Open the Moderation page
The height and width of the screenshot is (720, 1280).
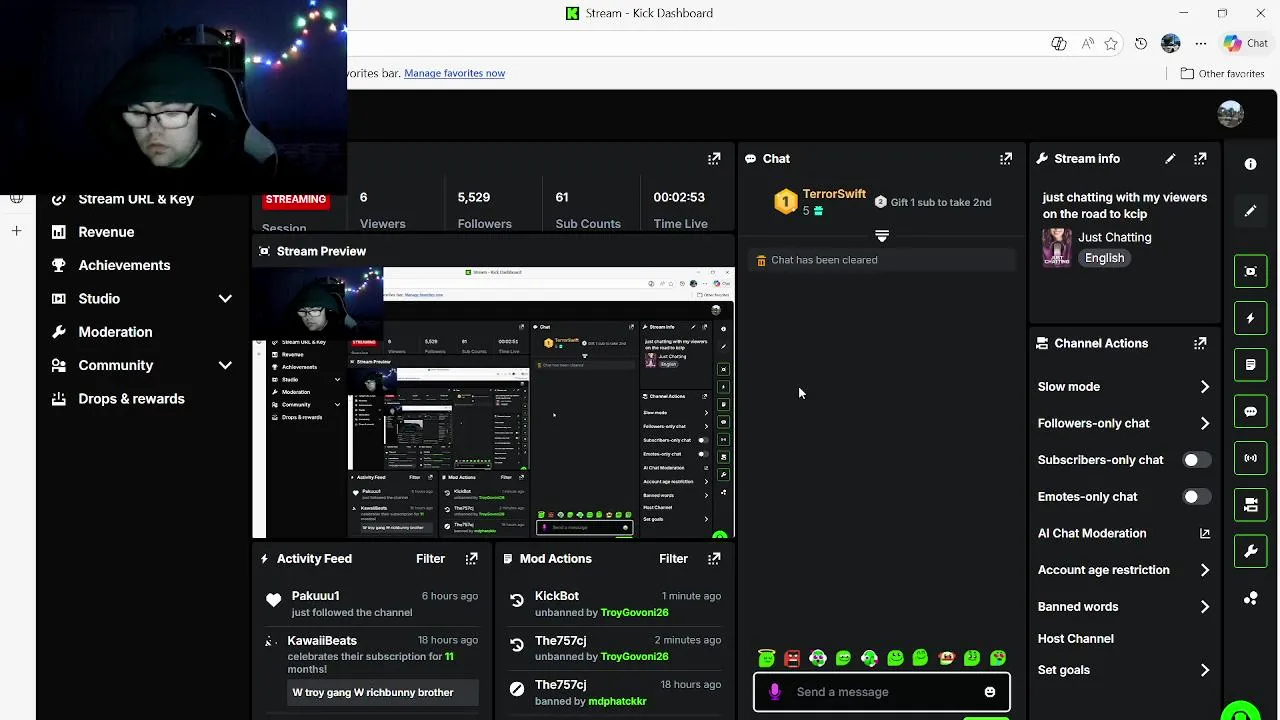coord(115,332)
